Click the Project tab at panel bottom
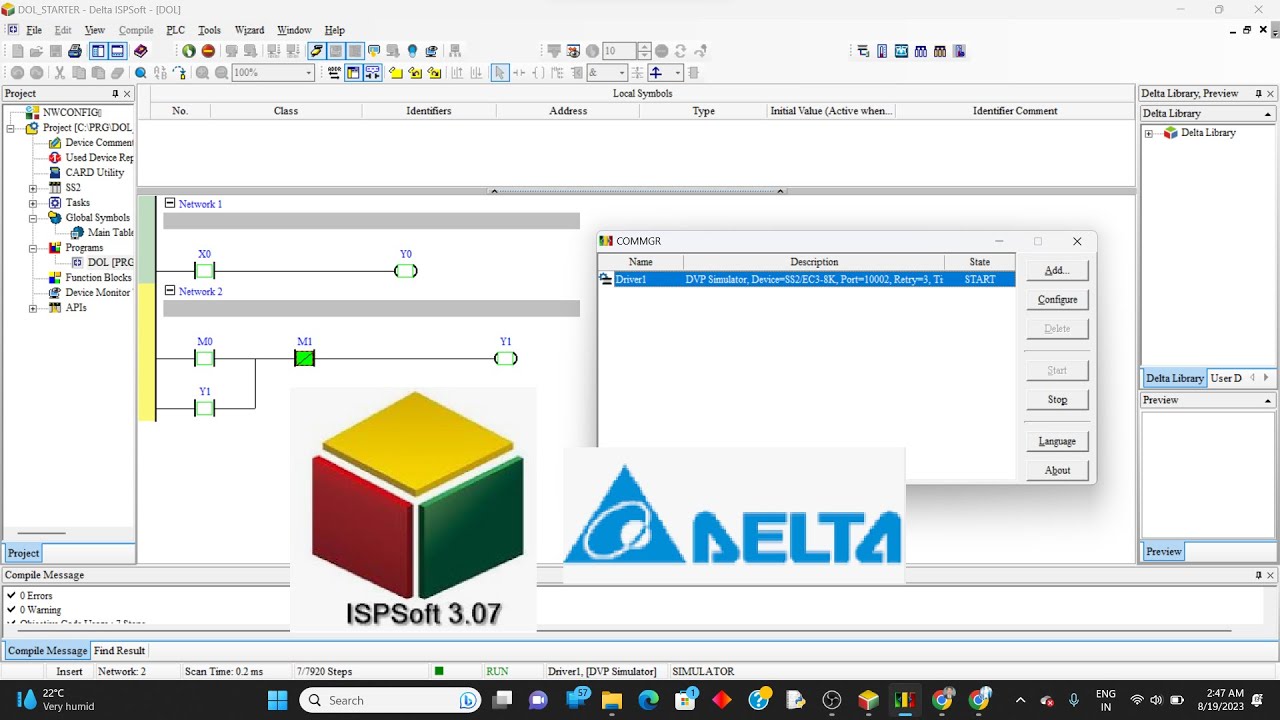1280x720 pixels. [23, 553]
